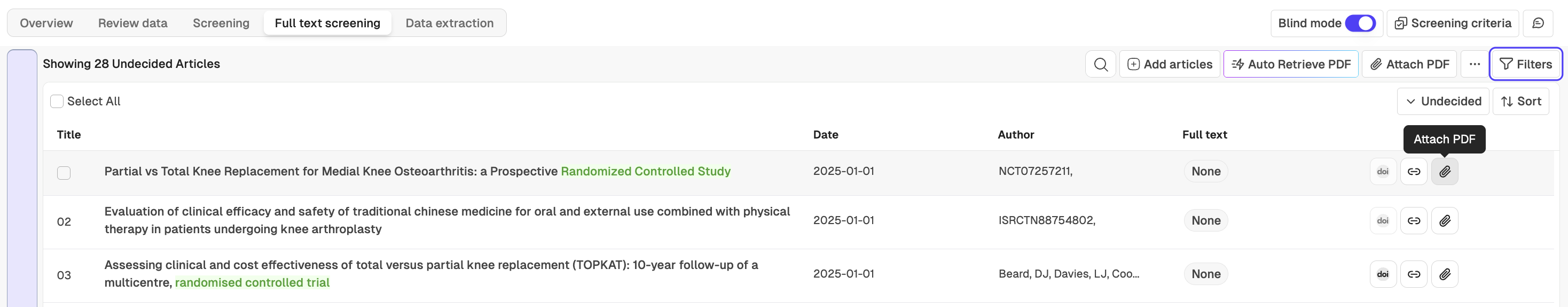Check the Select All checkbox
This screenshot has width=1568, height=307.
57,101
